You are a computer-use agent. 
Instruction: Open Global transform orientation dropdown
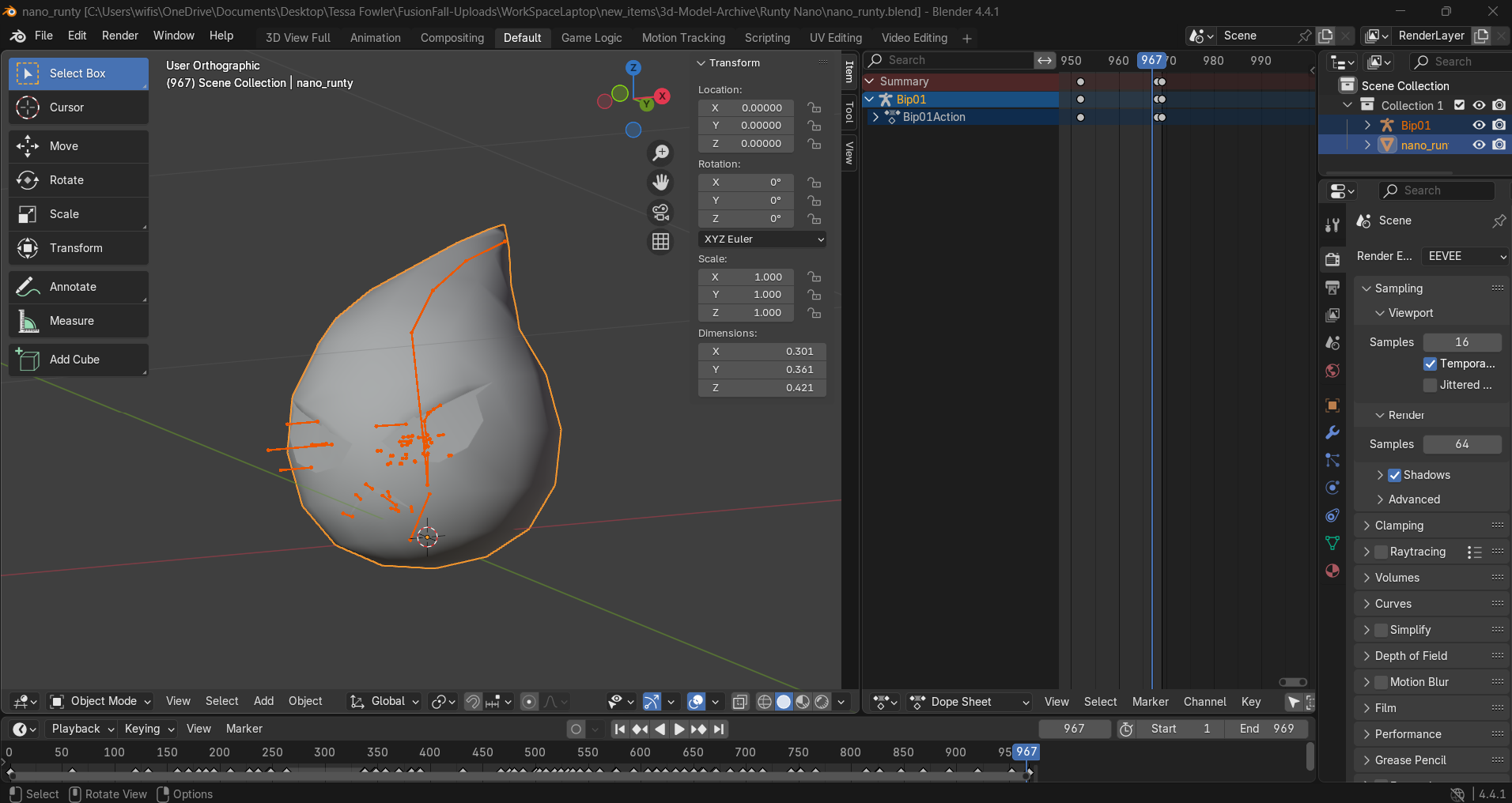pyautogui.click(x=385, y=702)
